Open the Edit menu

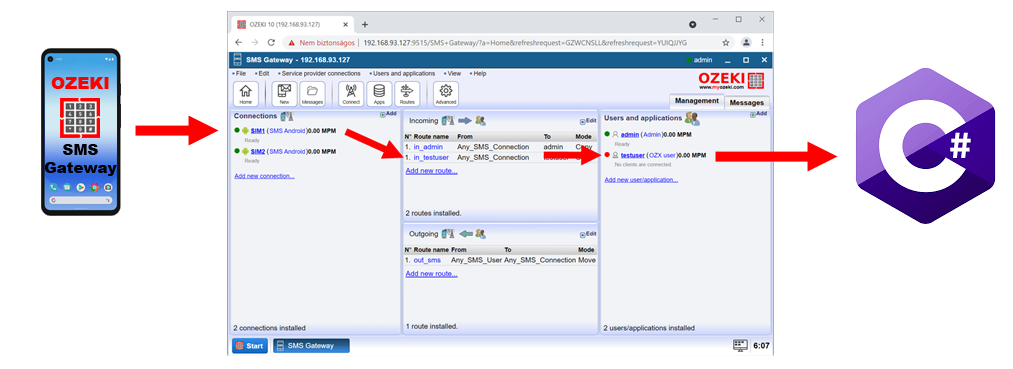(262, 74)
